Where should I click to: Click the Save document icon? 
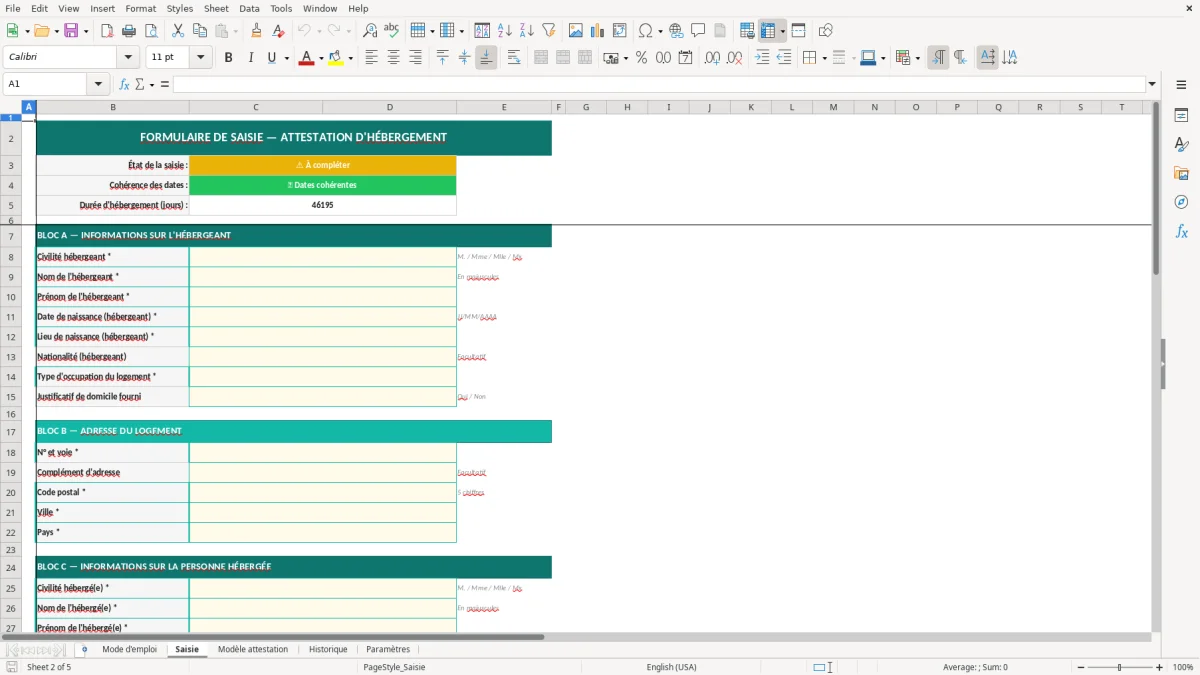coord(71,31)
